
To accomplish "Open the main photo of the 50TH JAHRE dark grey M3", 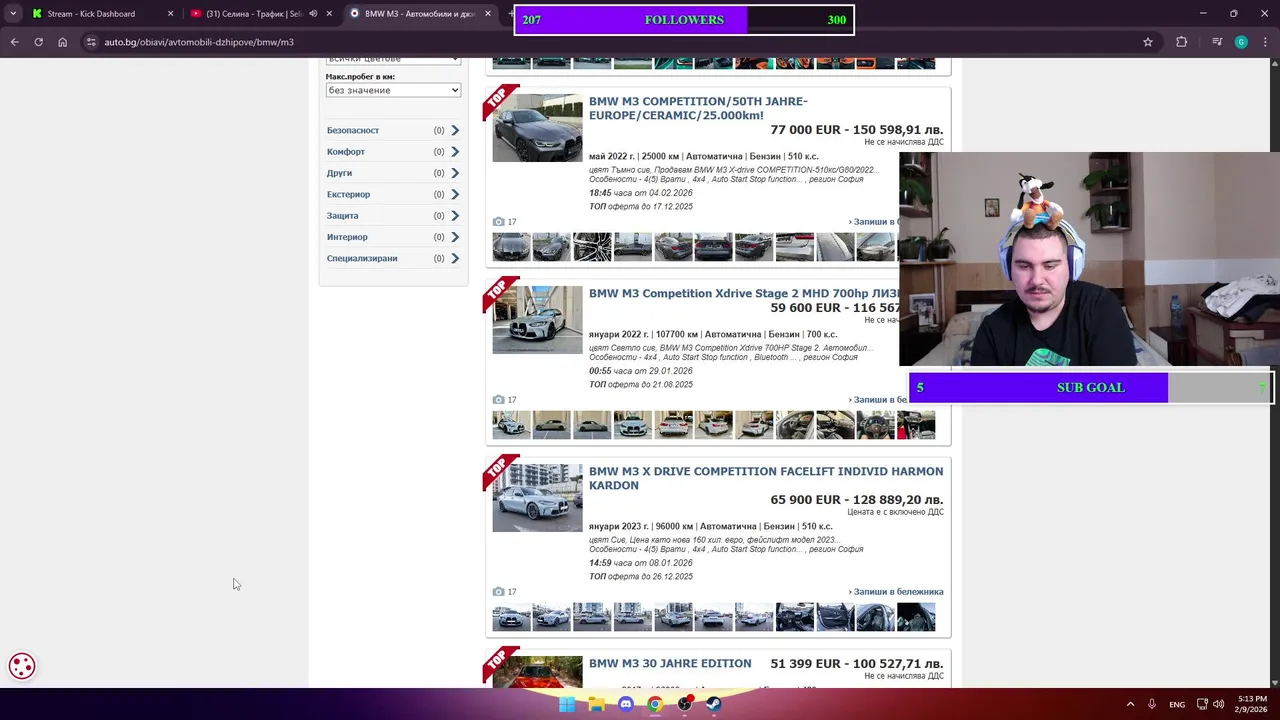I will [x=537, y=128].
